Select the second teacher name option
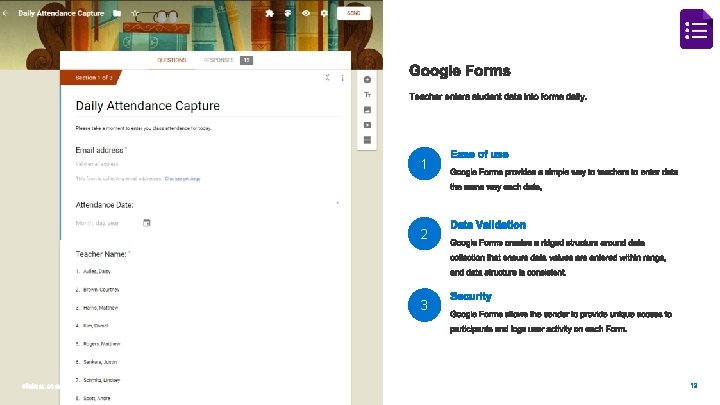The height and width of the screenshot is (405, 720). click(97, 290)
